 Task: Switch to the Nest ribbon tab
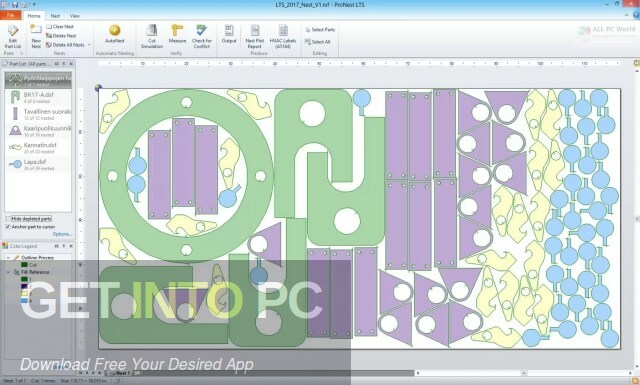(x=55, y=16)
